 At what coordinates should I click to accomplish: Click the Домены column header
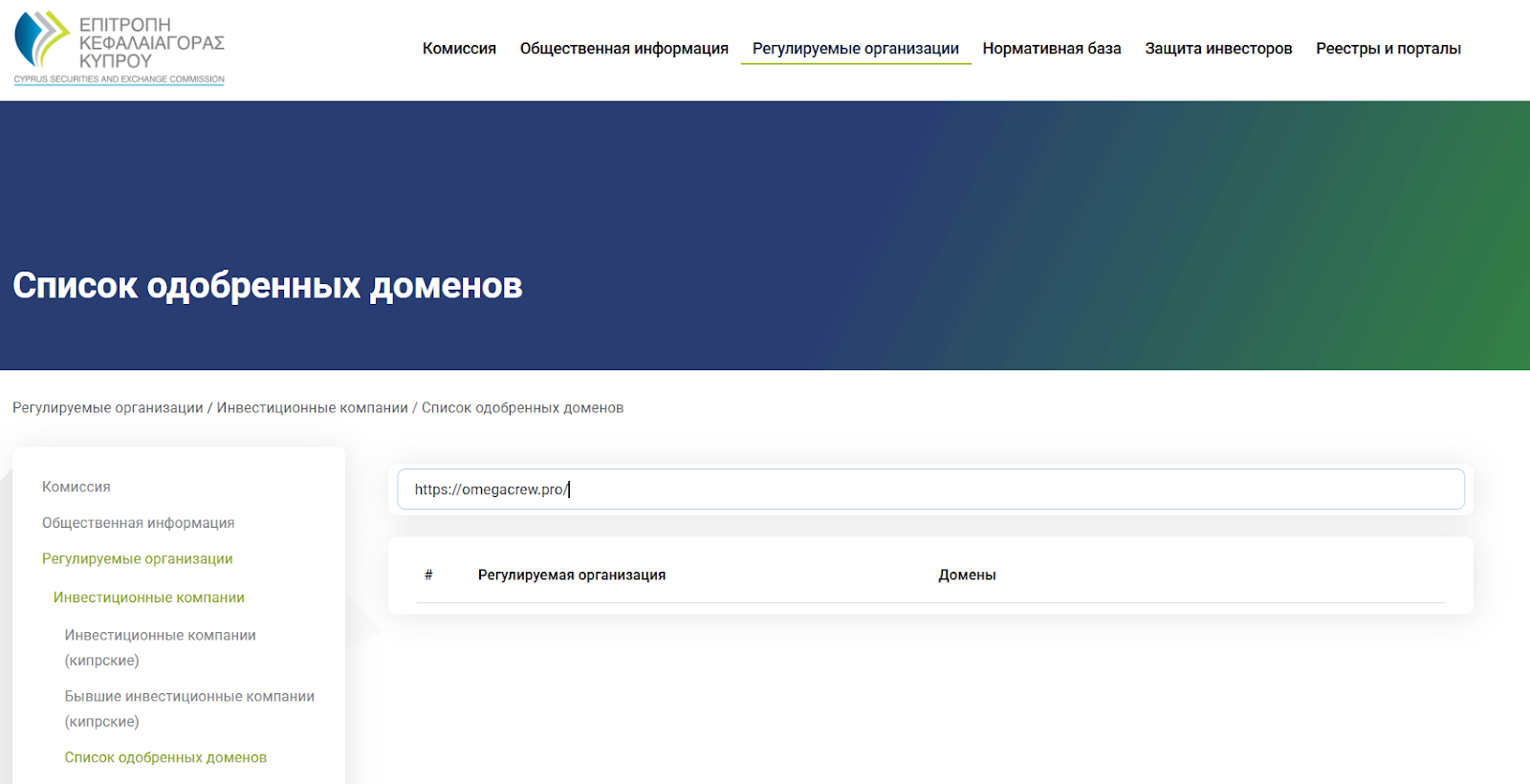tap(967, 575)
